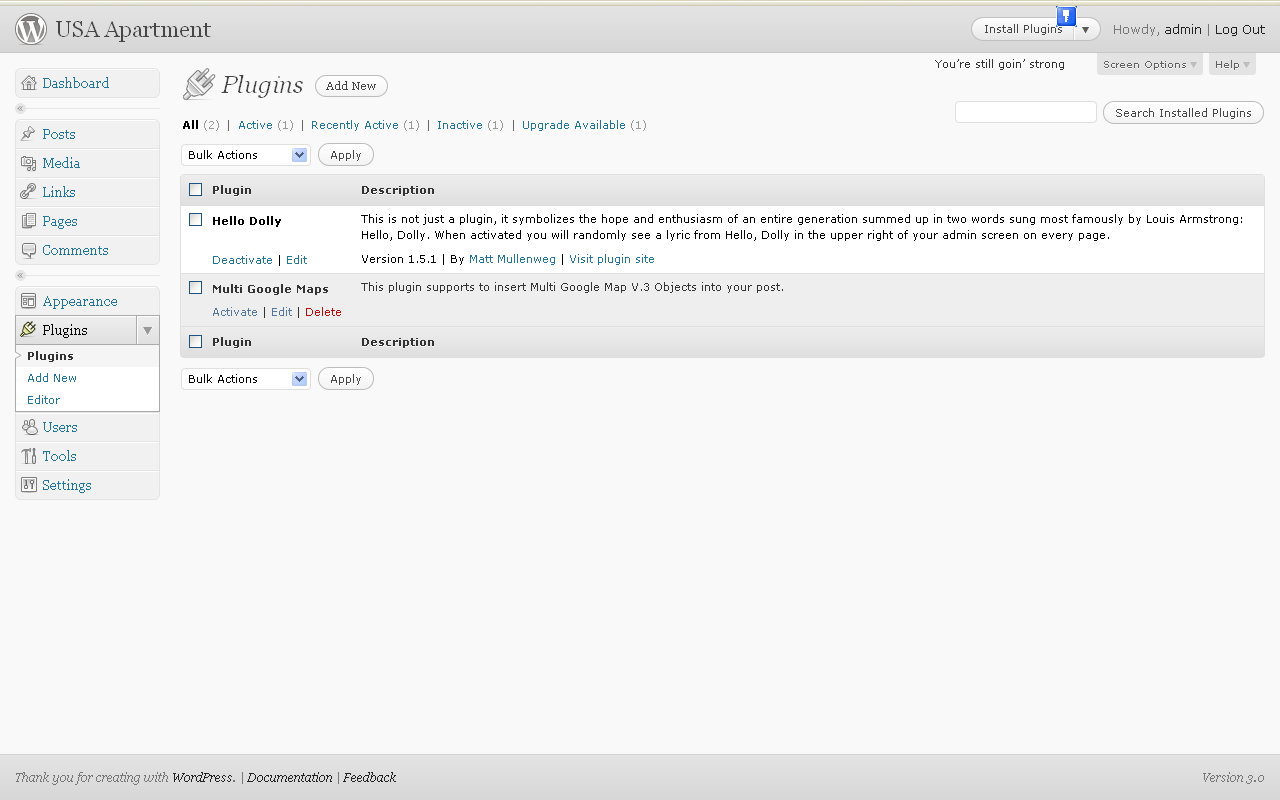Open the admin profile link

tap(1183, 30)
